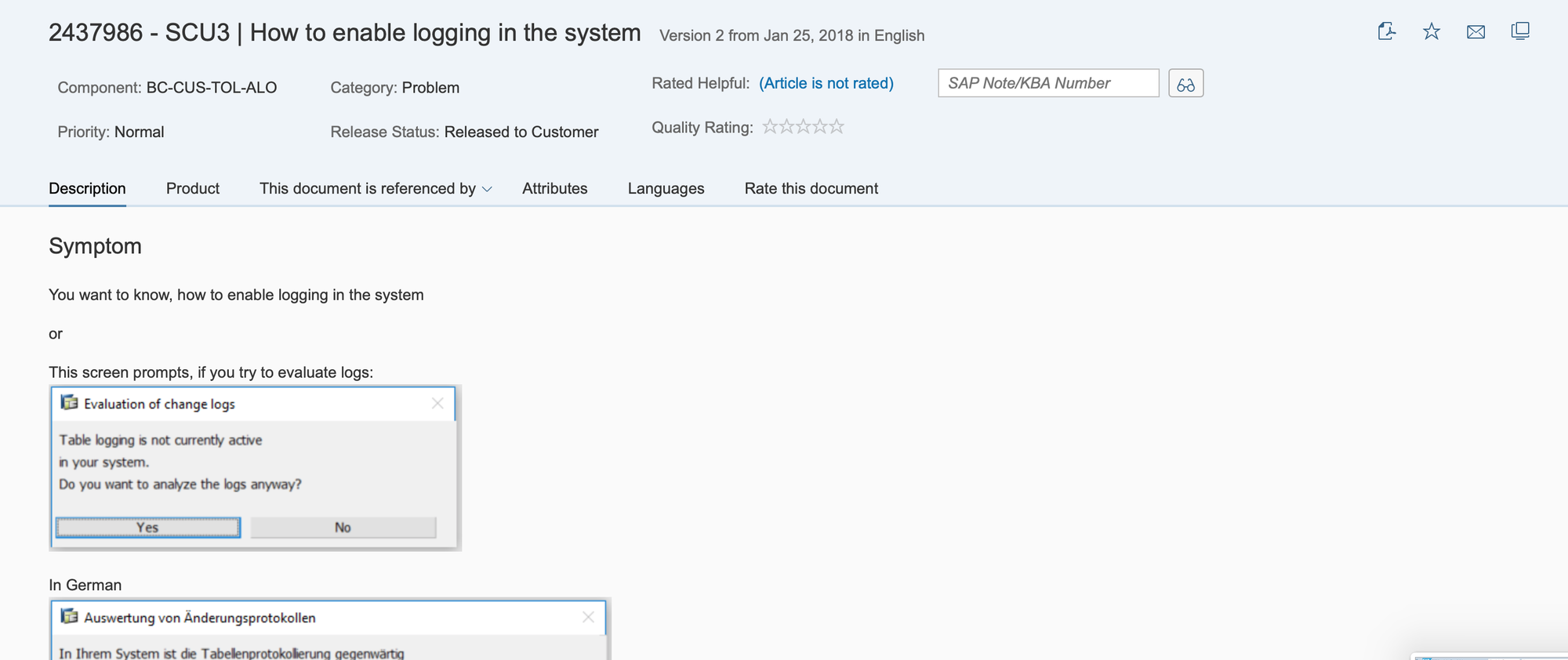
Task: Click the 'Rated Helpful:' label
Action: point(701,83)
